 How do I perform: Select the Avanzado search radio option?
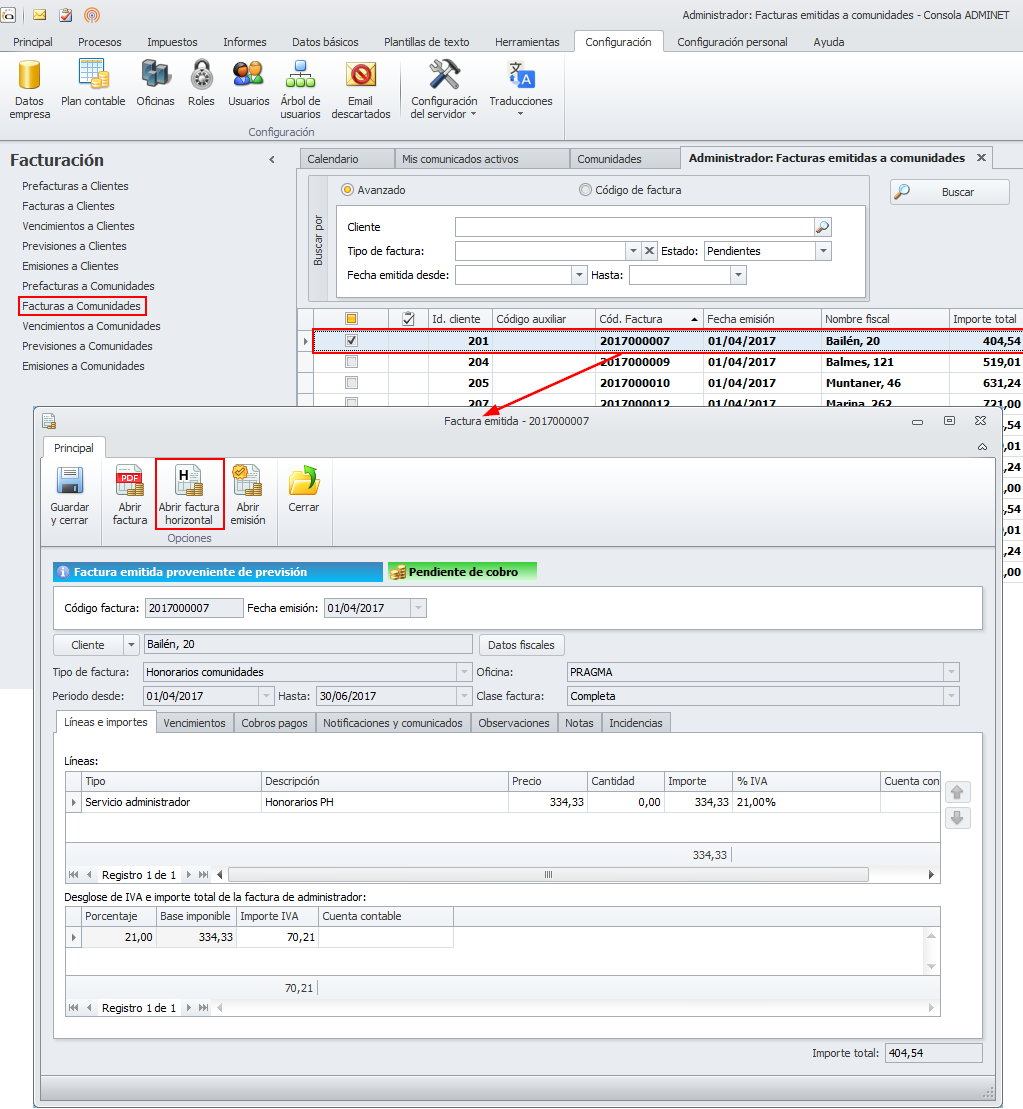pyautogui.click(x=348, y=190)
